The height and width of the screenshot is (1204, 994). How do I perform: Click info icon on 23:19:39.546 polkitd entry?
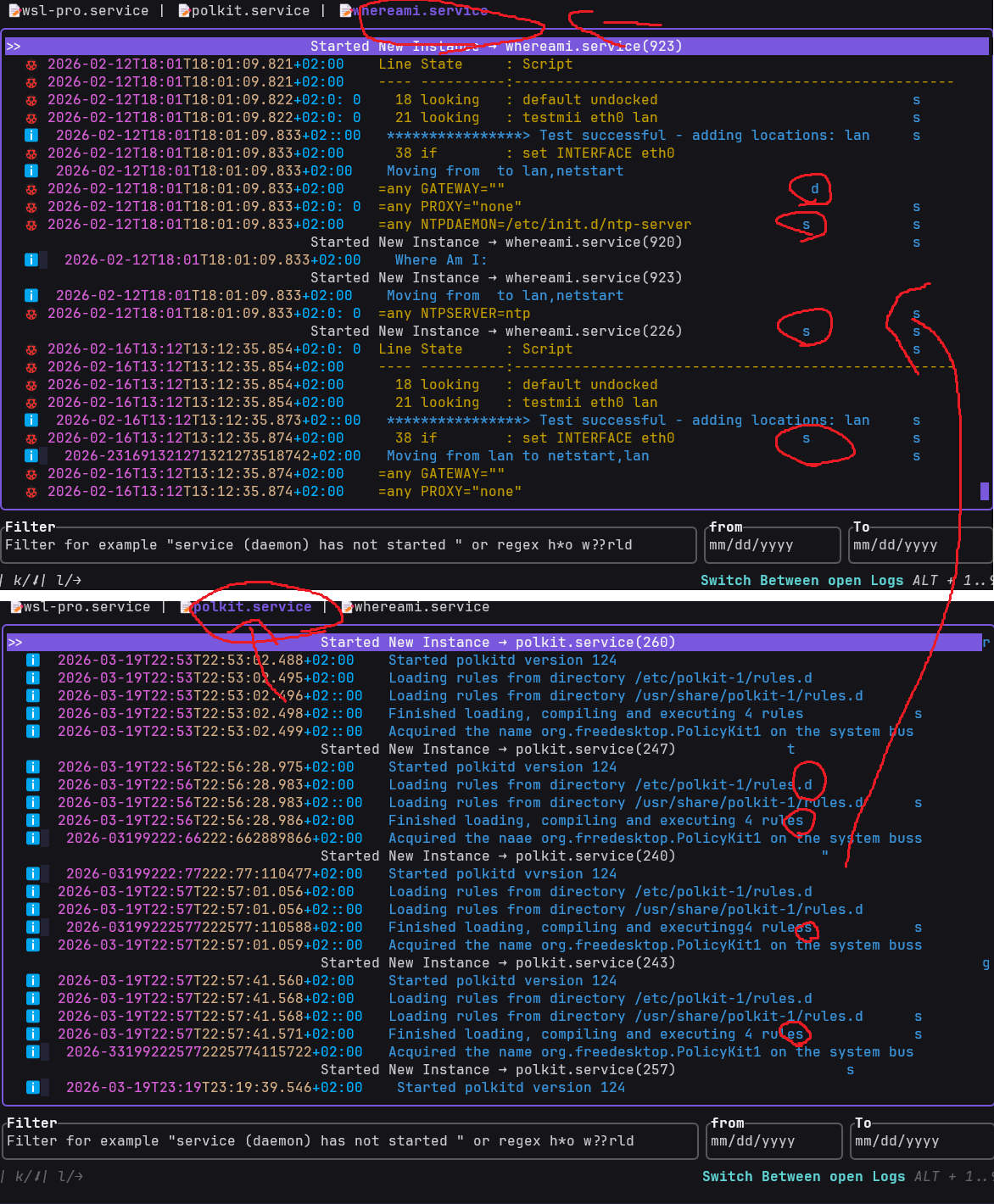tap(33, 1088)
